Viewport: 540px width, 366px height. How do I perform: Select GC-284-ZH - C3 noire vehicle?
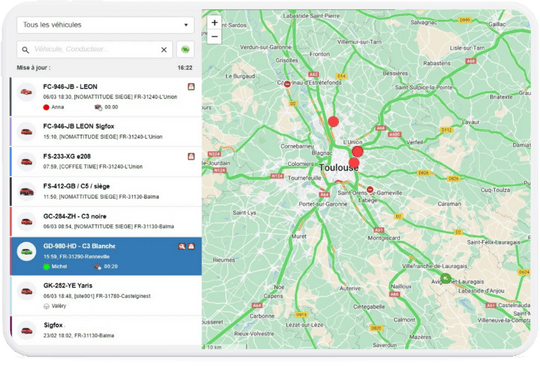(106, 221)
